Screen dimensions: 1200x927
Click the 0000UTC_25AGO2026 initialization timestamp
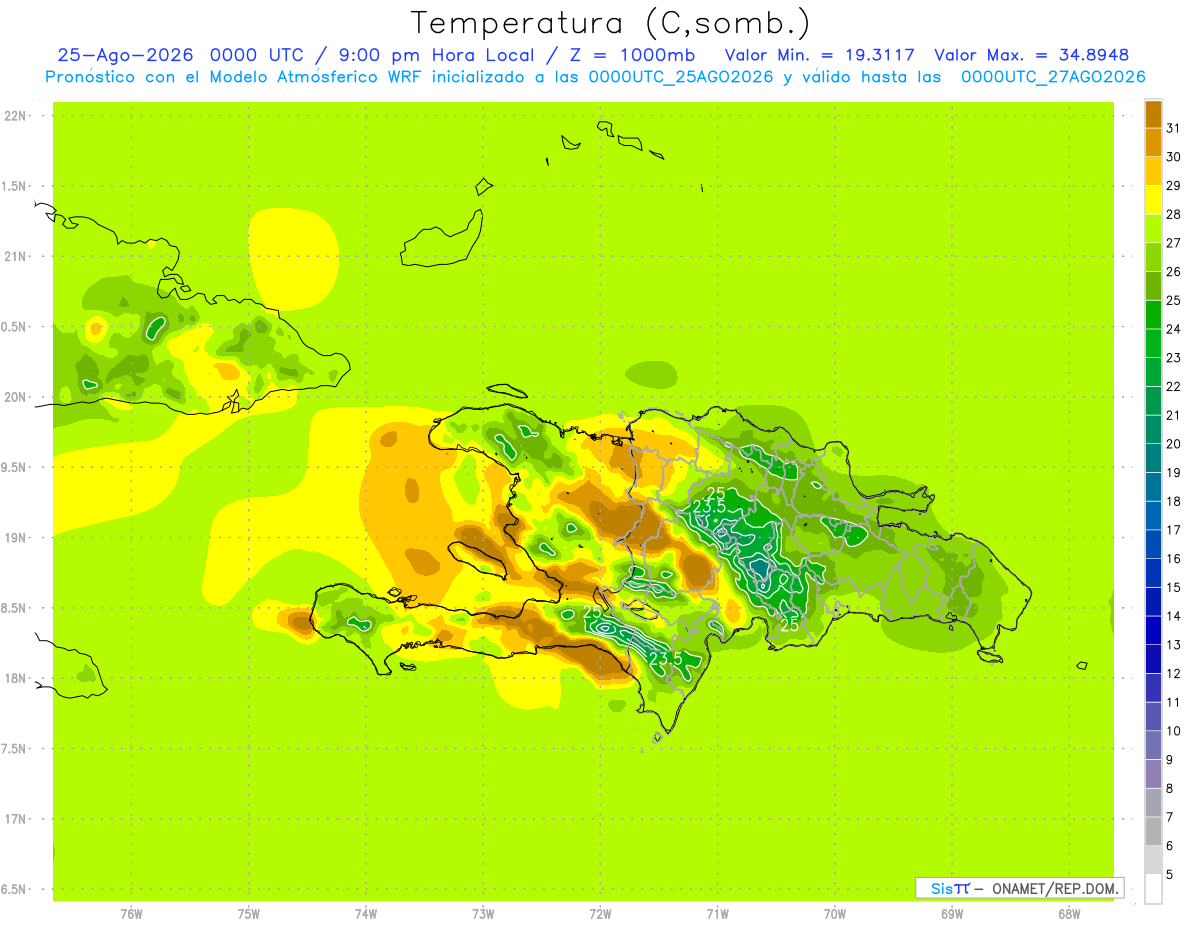pyautogui.click(x=681, y=77)
